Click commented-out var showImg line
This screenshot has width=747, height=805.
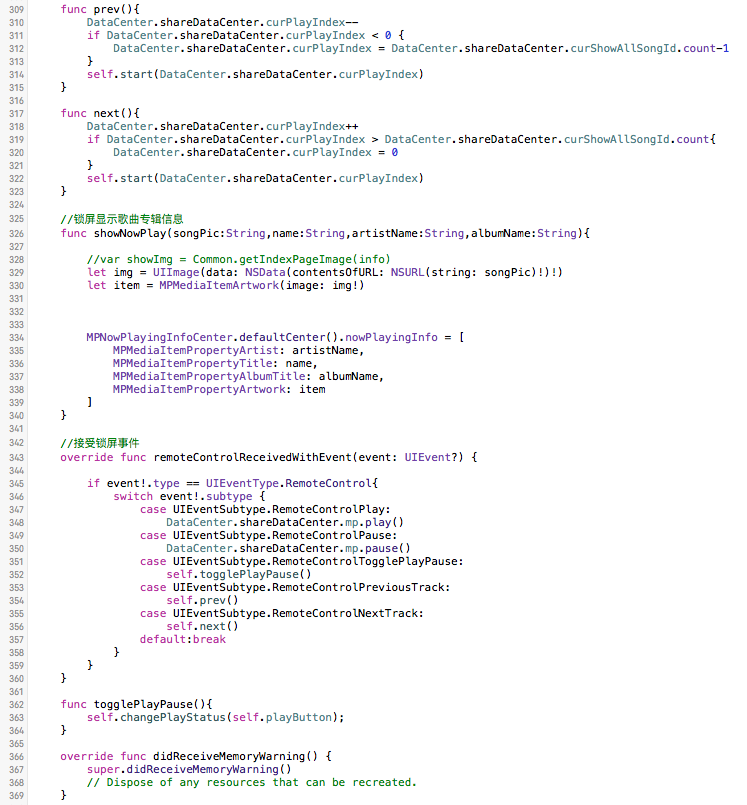239,259
